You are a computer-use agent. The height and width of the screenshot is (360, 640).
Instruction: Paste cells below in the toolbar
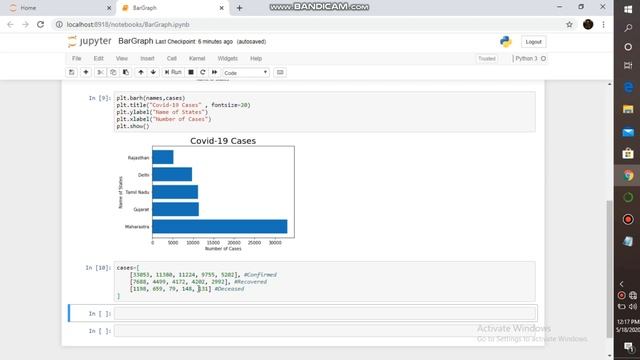click(x=126, y=72)
